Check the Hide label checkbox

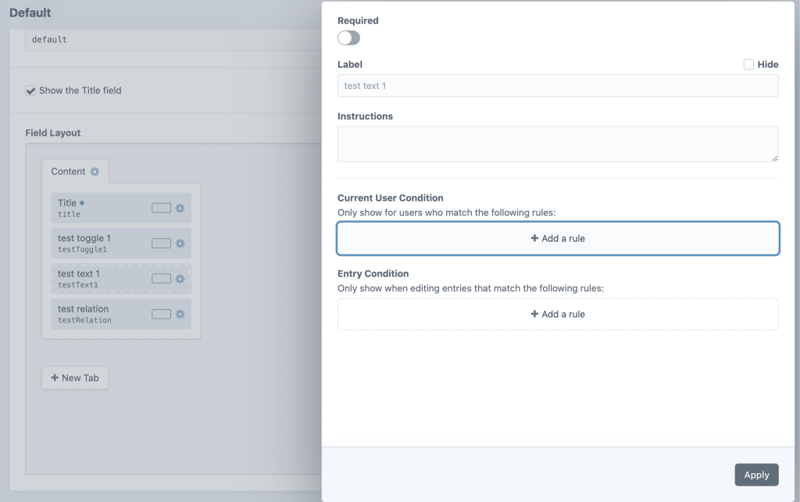tap(748, 64)
